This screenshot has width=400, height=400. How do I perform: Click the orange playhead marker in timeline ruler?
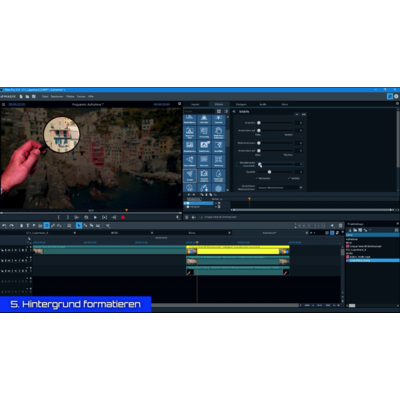pos(197,242)
